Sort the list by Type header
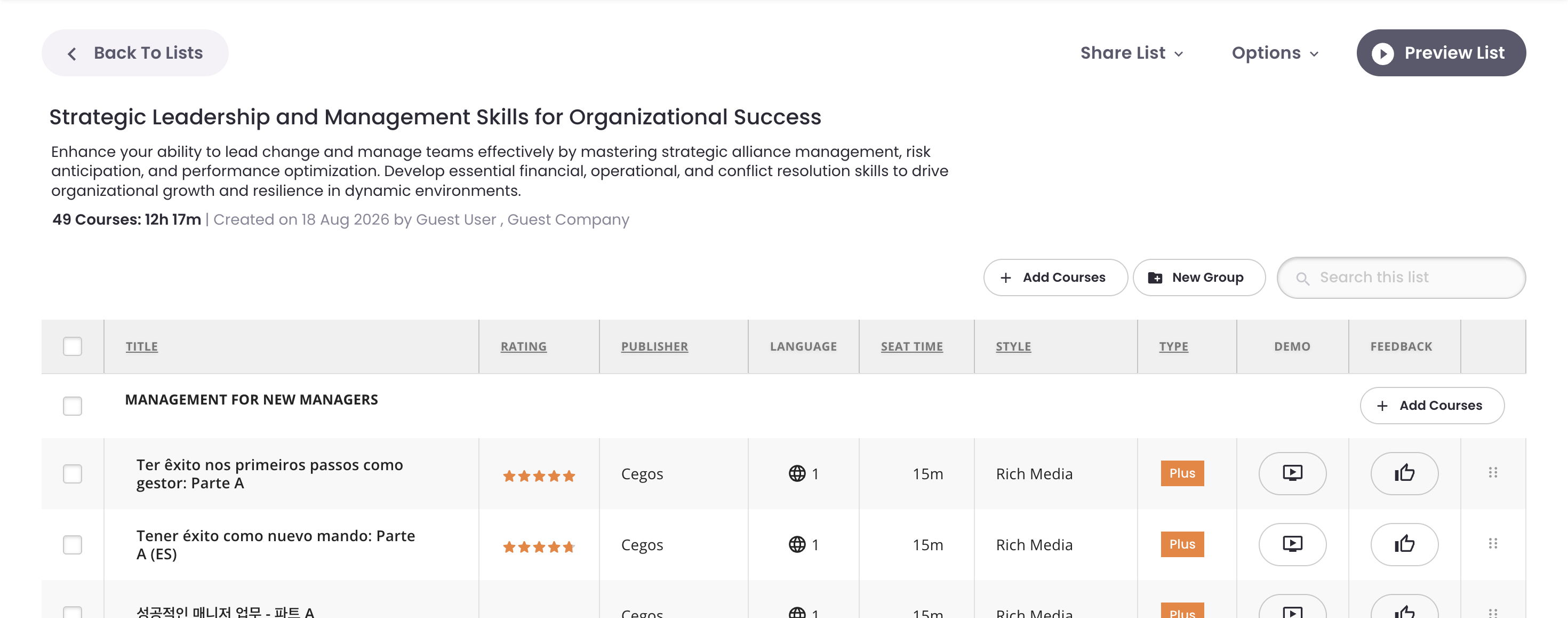This screenshot has width=1568, height=618. pos(1173,346)
